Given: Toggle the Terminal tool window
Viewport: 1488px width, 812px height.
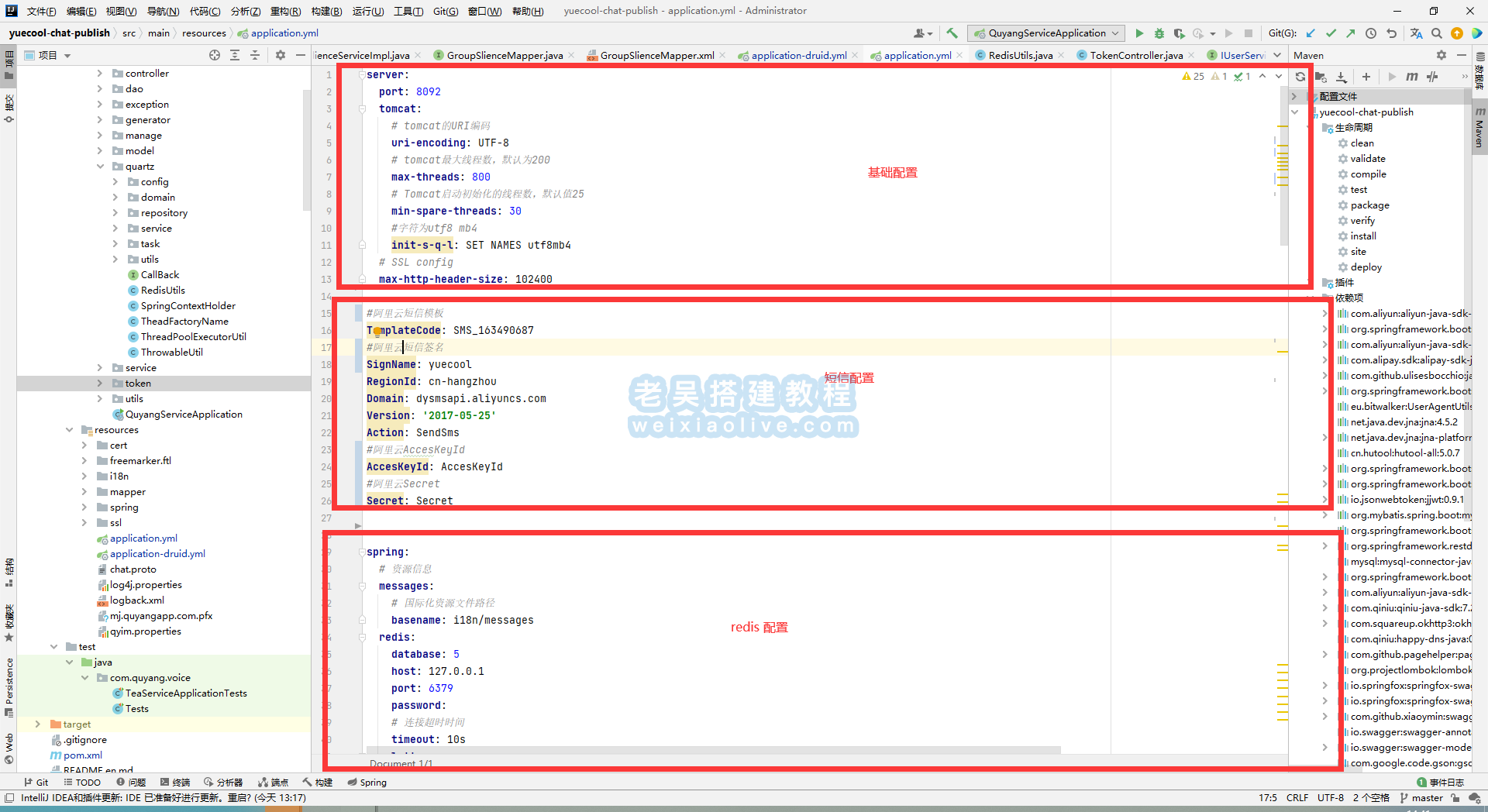Looking at the screenshot, I should pos(175,783).
